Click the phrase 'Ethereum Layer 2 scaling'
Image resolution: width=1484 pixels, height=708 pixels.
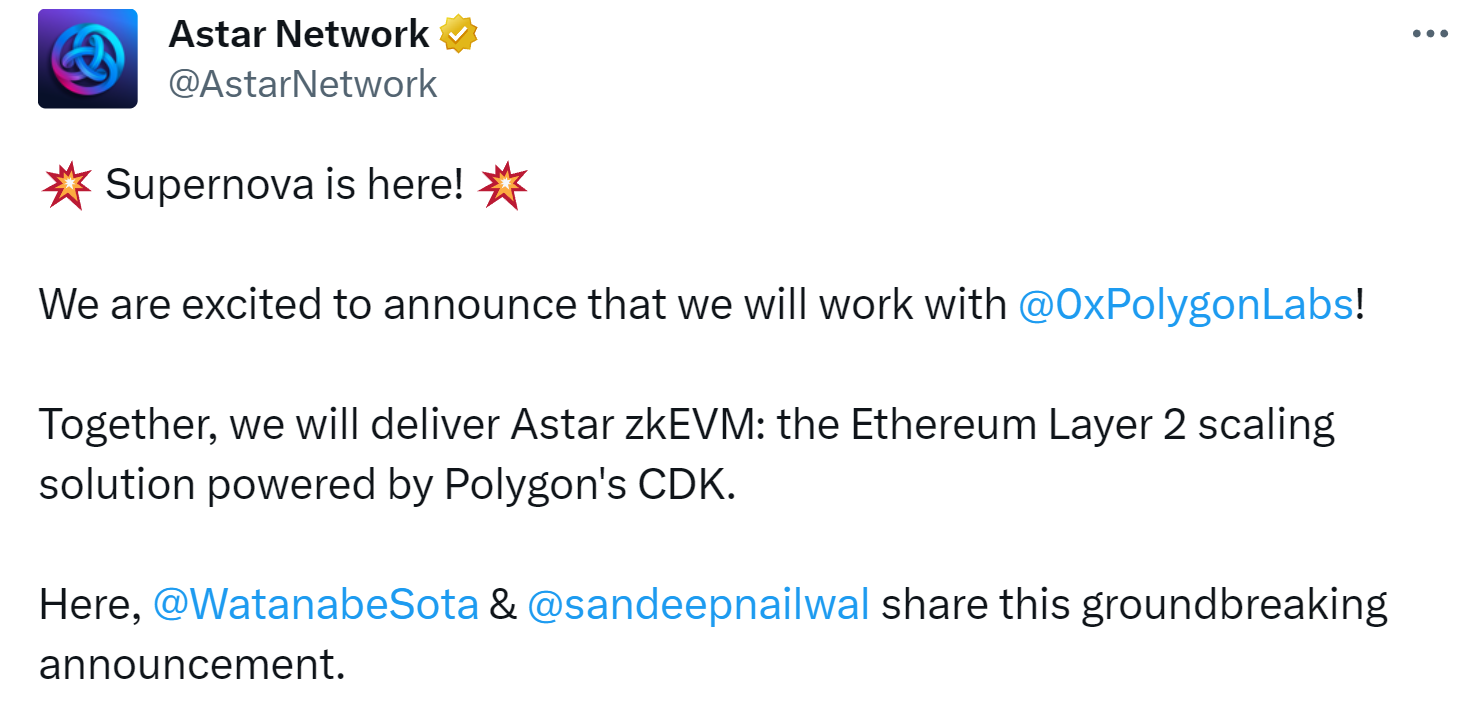[x=1093, y=426]
